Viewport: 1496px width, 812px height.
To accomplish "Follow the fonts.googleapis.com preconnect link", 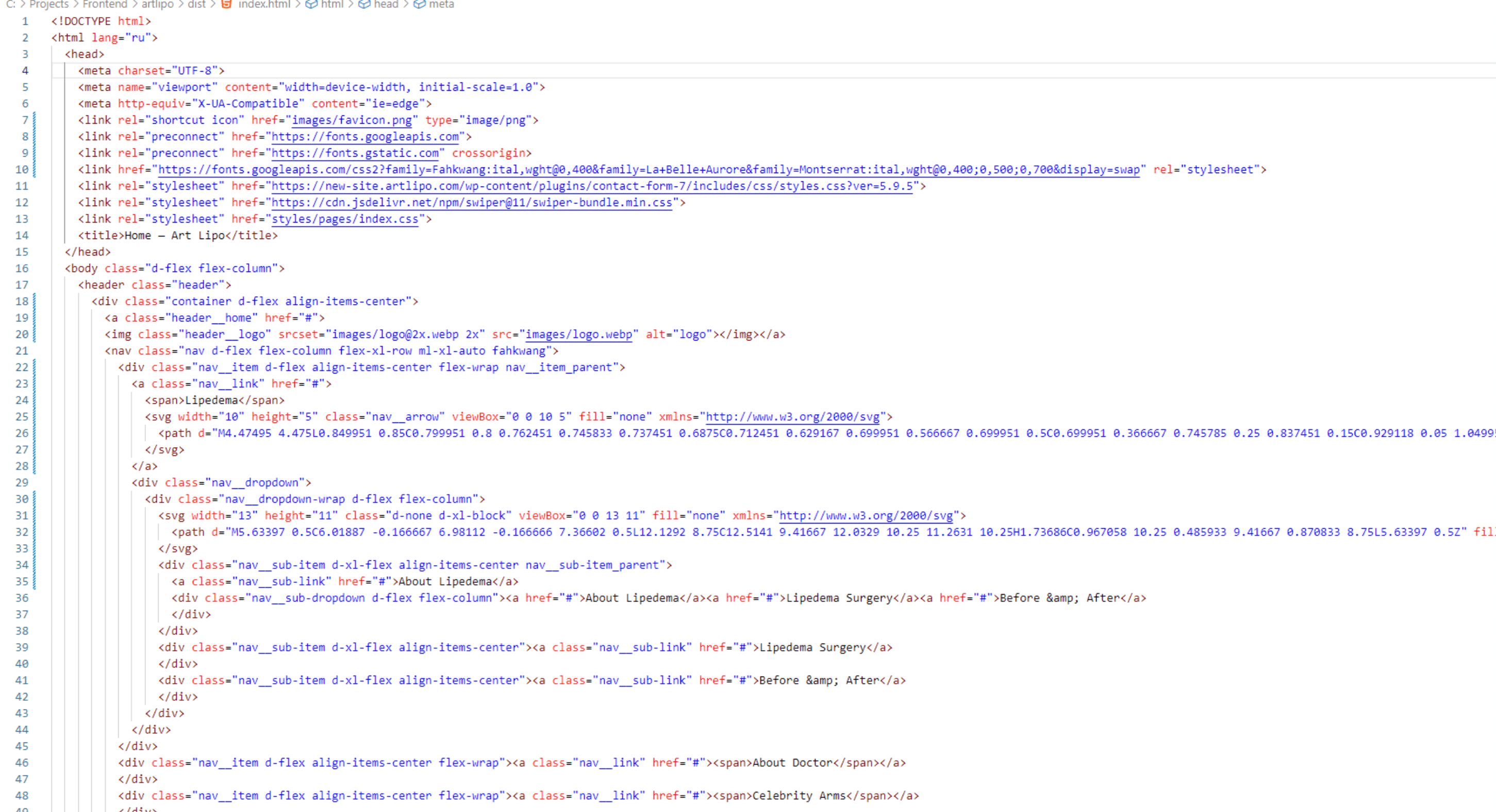I will tap(364, 137).
